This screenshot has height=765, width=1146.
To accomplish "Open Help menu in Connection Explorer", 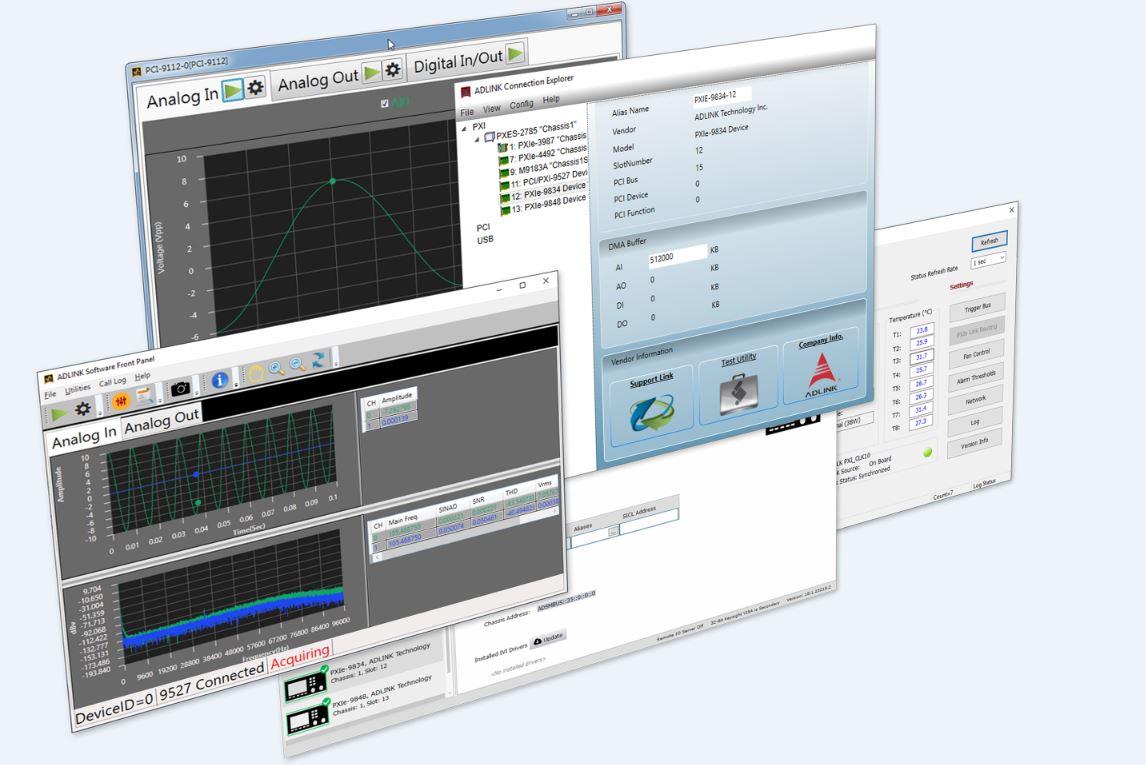I will tap(551, 99).
